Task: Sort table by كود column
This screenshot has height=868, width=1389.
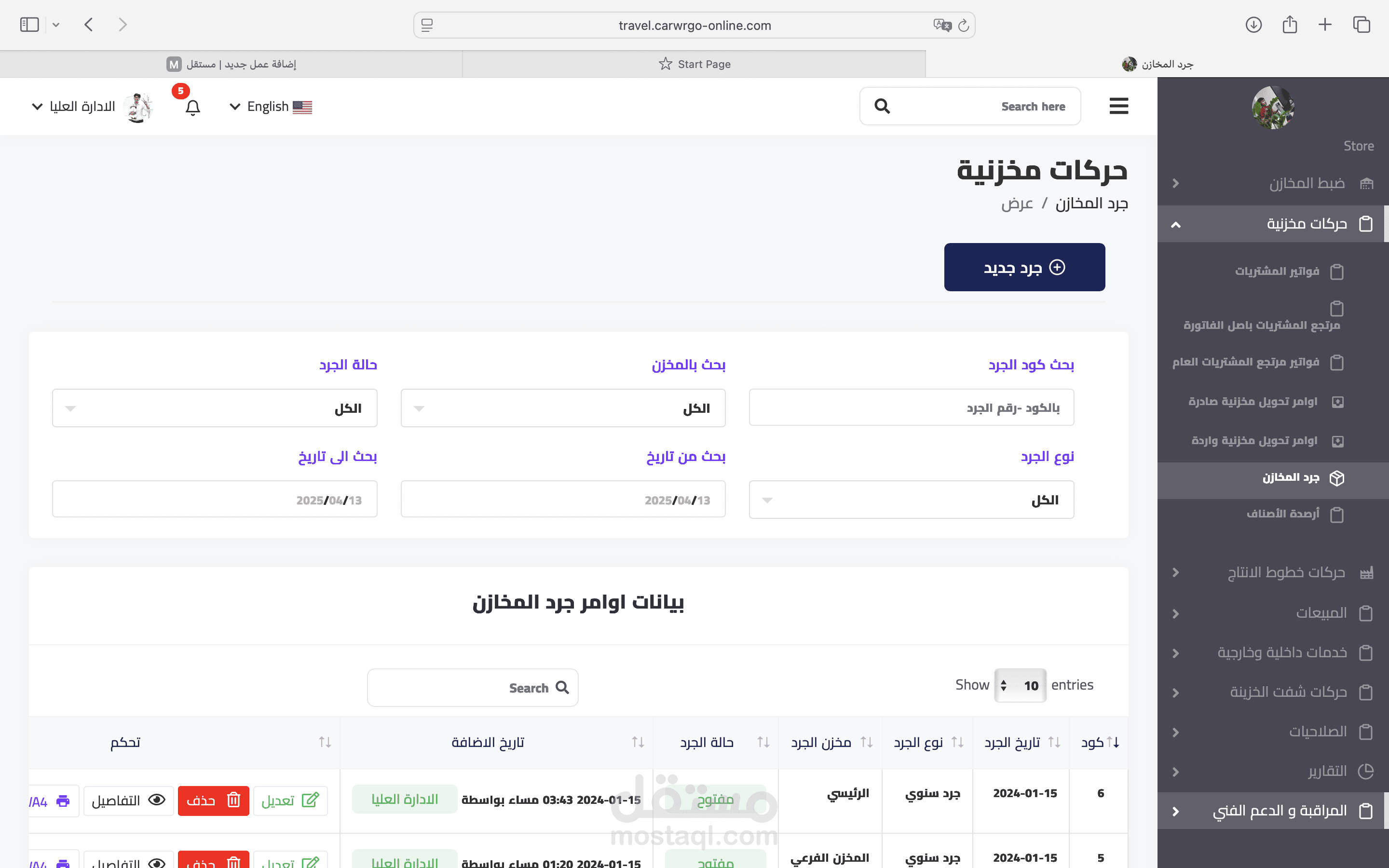Action: tap(1100, 742)
